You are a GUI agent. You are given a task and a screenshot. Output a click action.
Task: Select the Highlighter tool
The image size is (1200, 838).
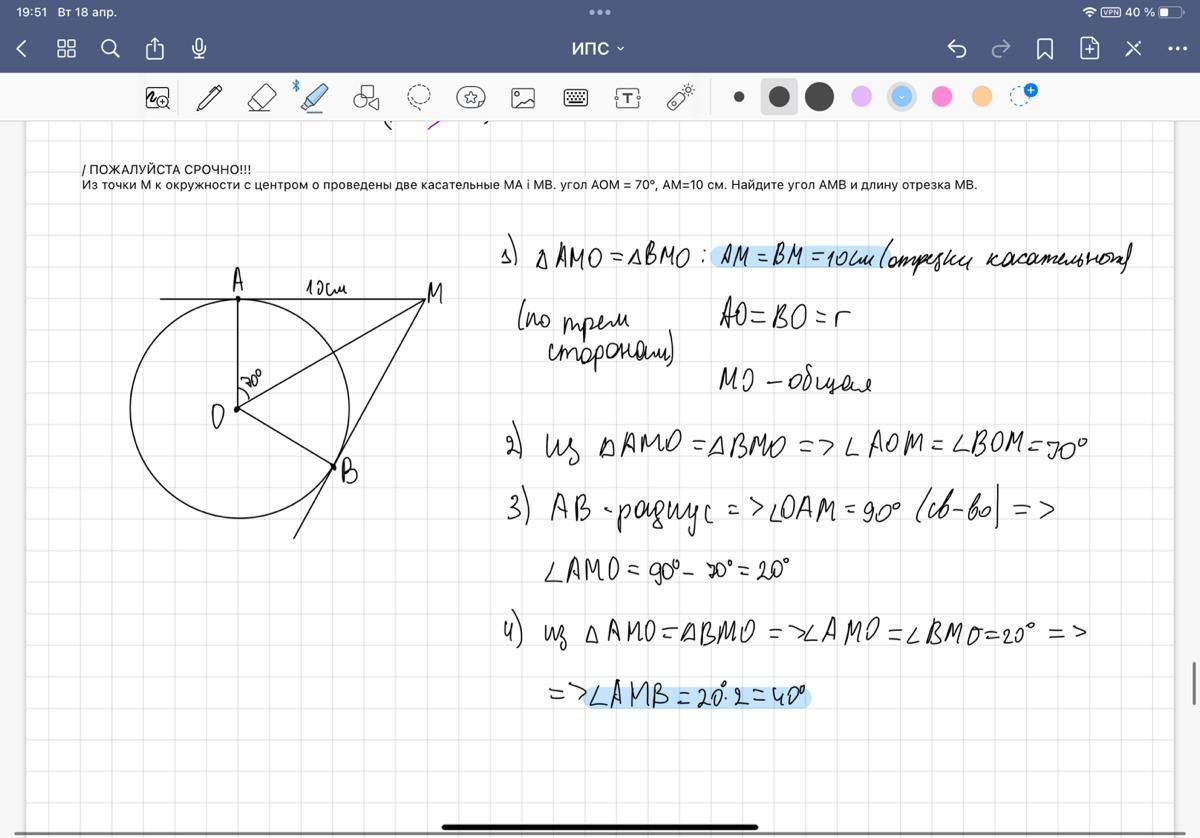click(x=314, y=97)
